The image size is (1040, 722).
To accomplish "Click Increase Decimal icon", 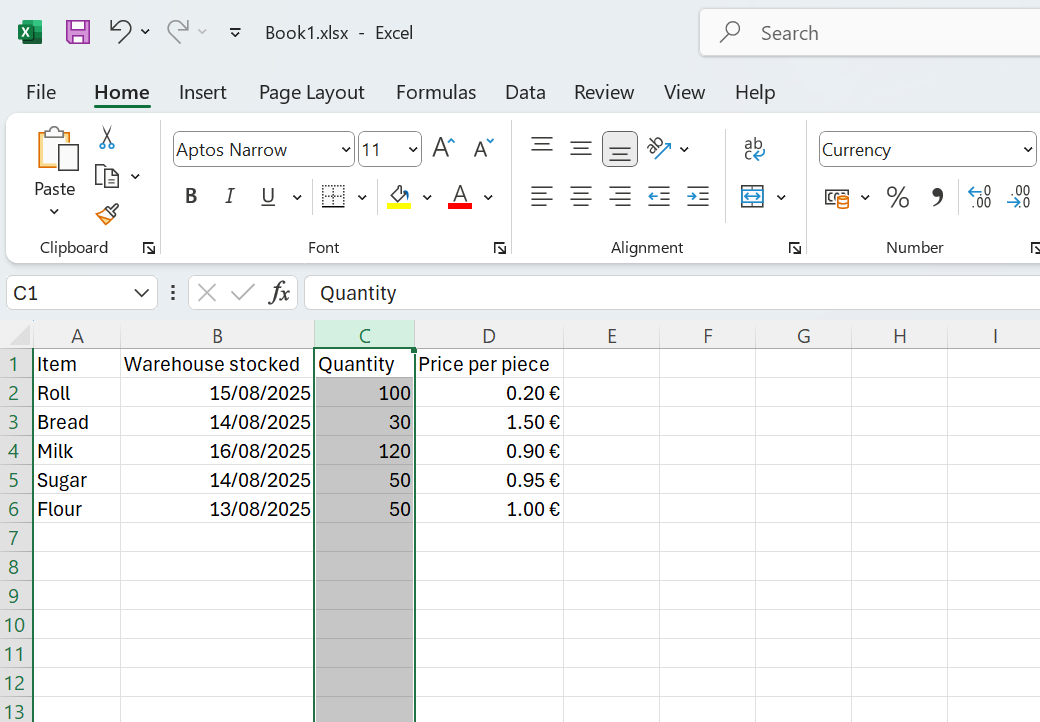I will (x=980, y=197).
